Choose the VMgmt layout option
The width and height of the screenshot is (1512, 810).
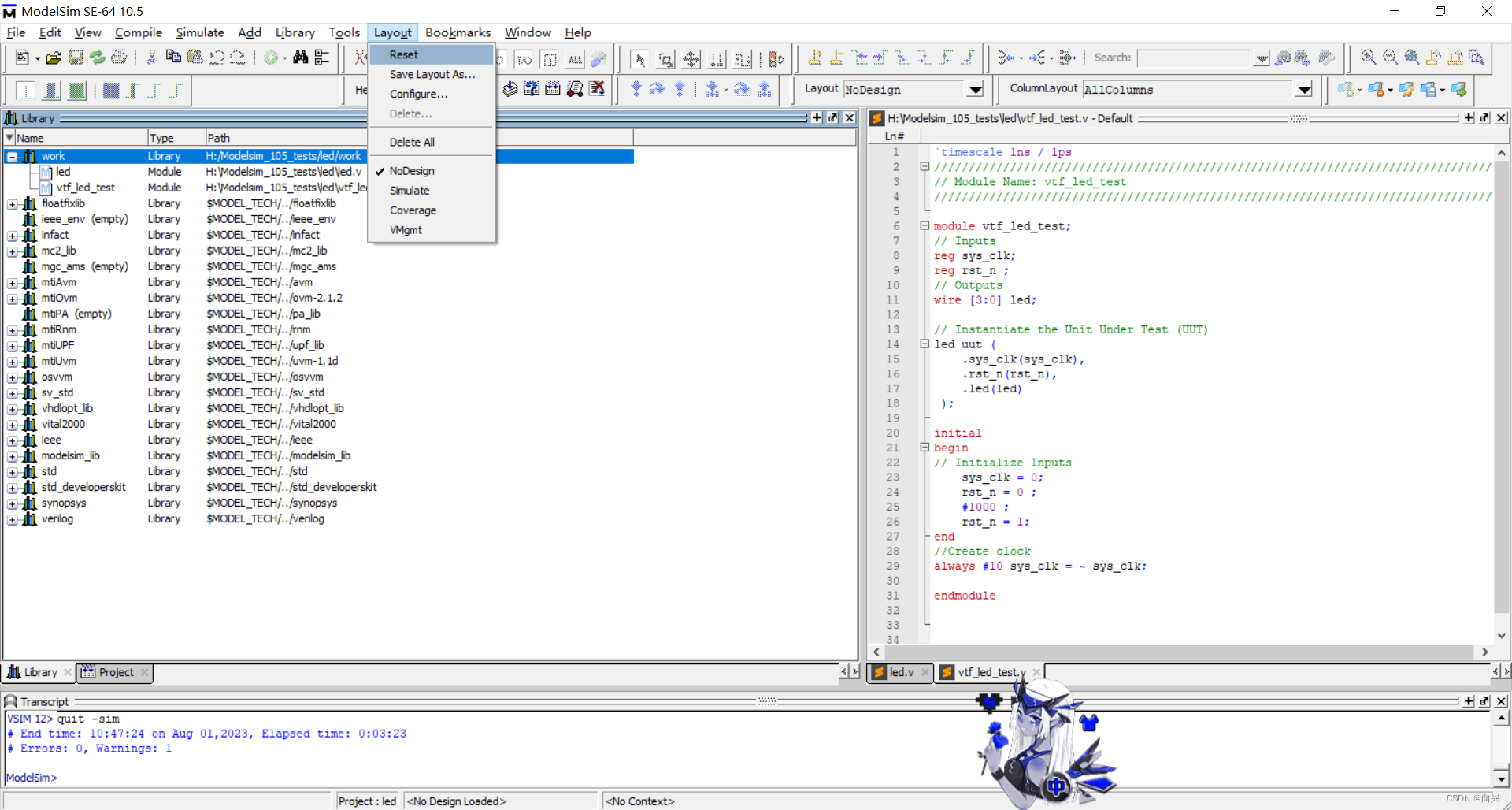tap(406, 230)
